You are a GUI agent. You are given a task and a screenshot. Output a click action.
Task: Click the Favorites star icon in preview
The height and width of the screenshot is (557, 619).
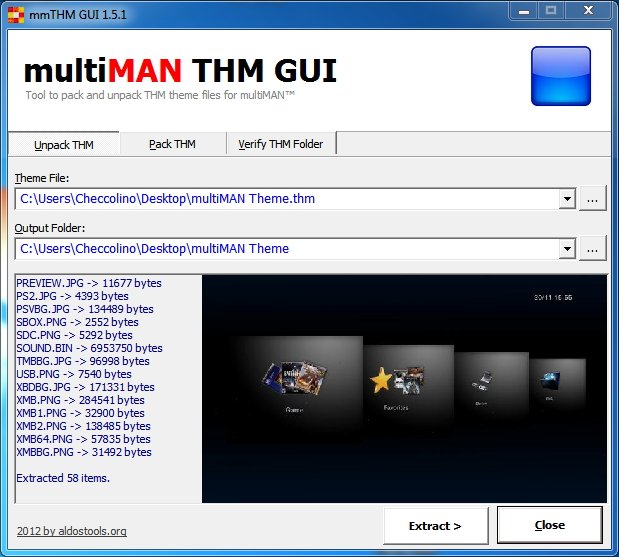tap(381, 380)
